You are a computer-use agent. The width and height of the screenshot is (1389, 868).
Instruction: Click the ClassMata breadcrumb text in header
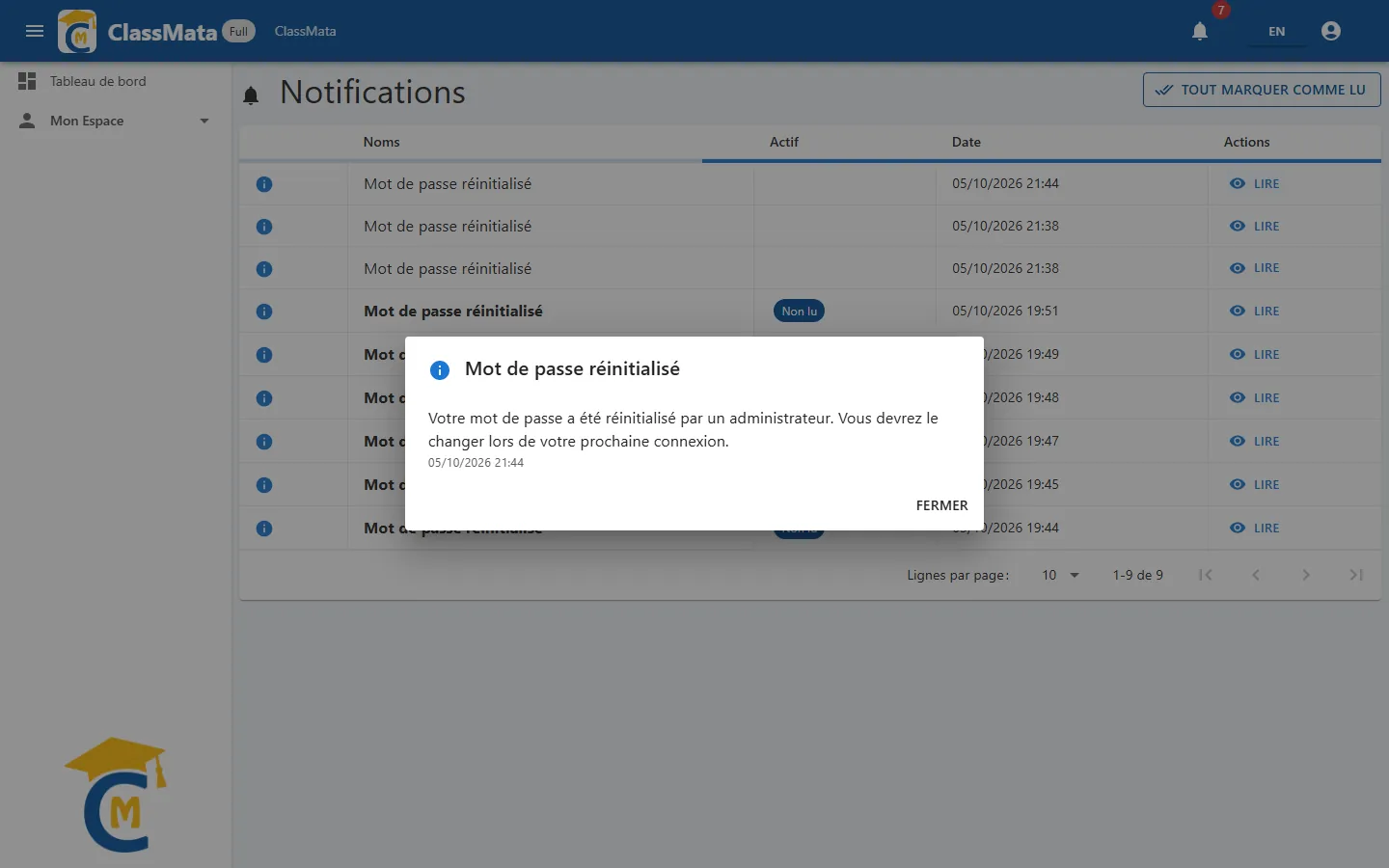tap(305, 31)
